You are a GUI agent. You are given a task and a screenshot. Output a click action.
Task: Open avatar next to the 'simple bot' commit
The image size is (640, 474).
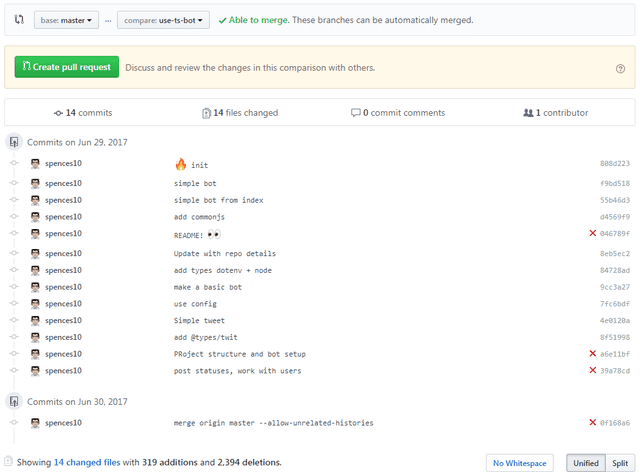pos(36,184)
